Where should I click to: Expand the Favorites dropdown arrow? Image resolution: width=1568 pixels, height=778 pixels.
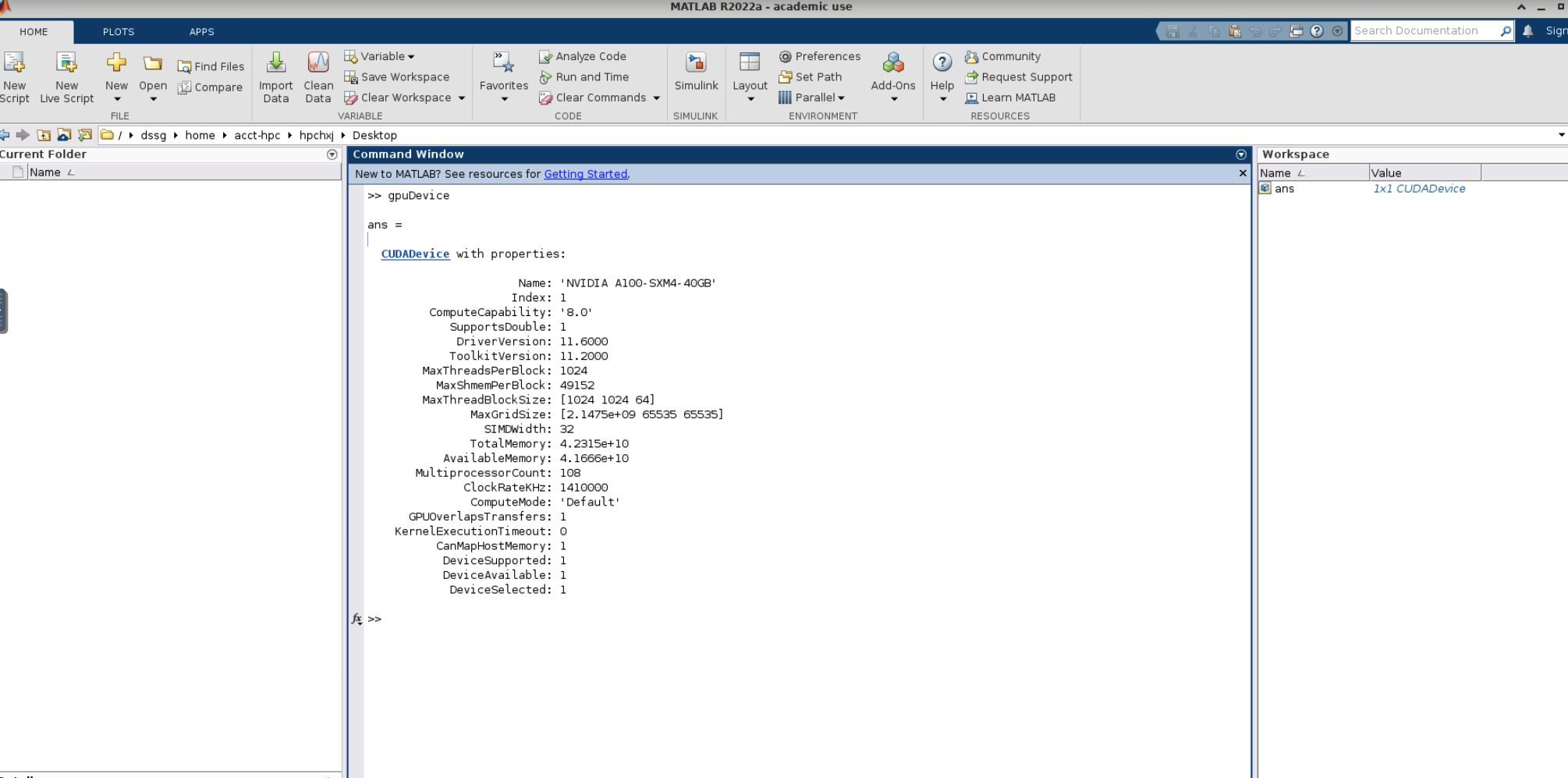(x=504, y=99)
